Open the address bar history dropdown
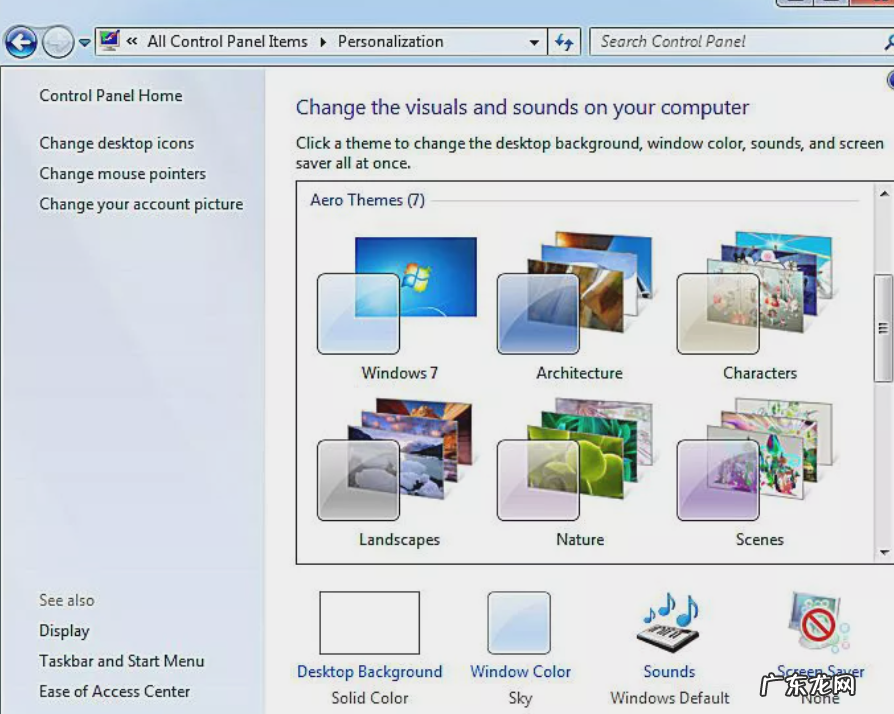 [x=535, y=41]
